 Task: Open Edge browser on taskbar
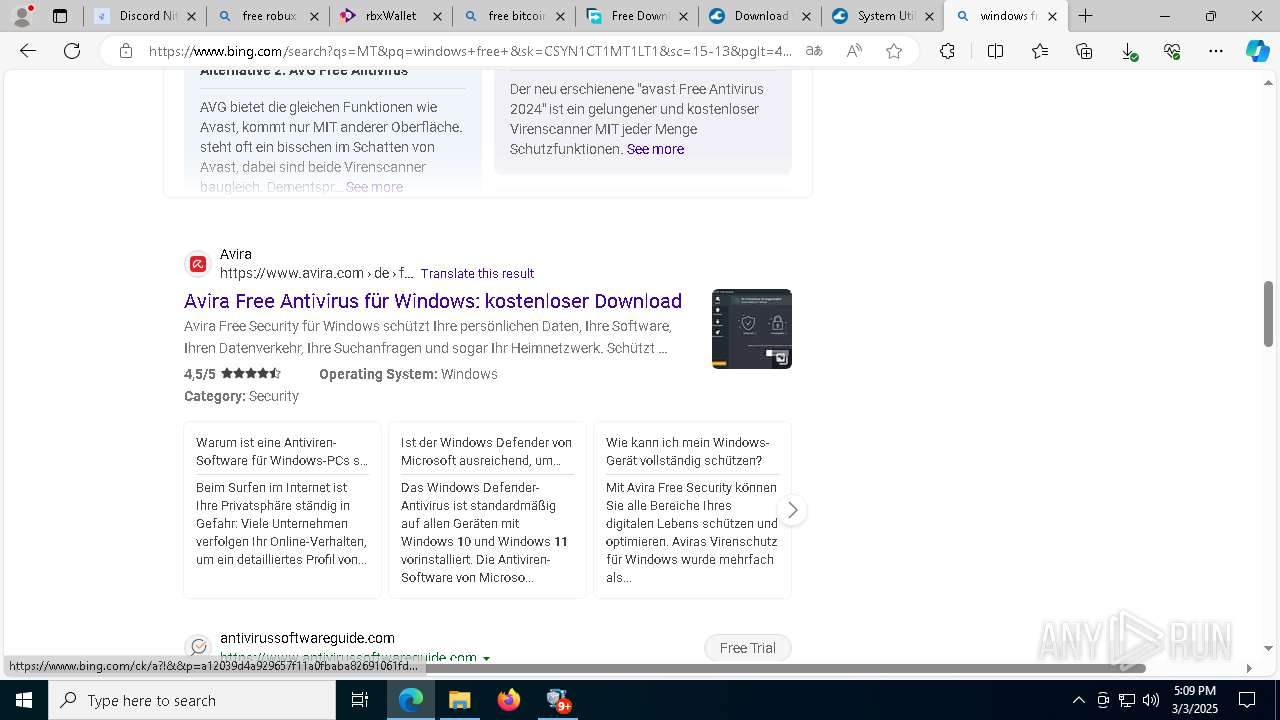pyautogui.click(x=411, y=701)
